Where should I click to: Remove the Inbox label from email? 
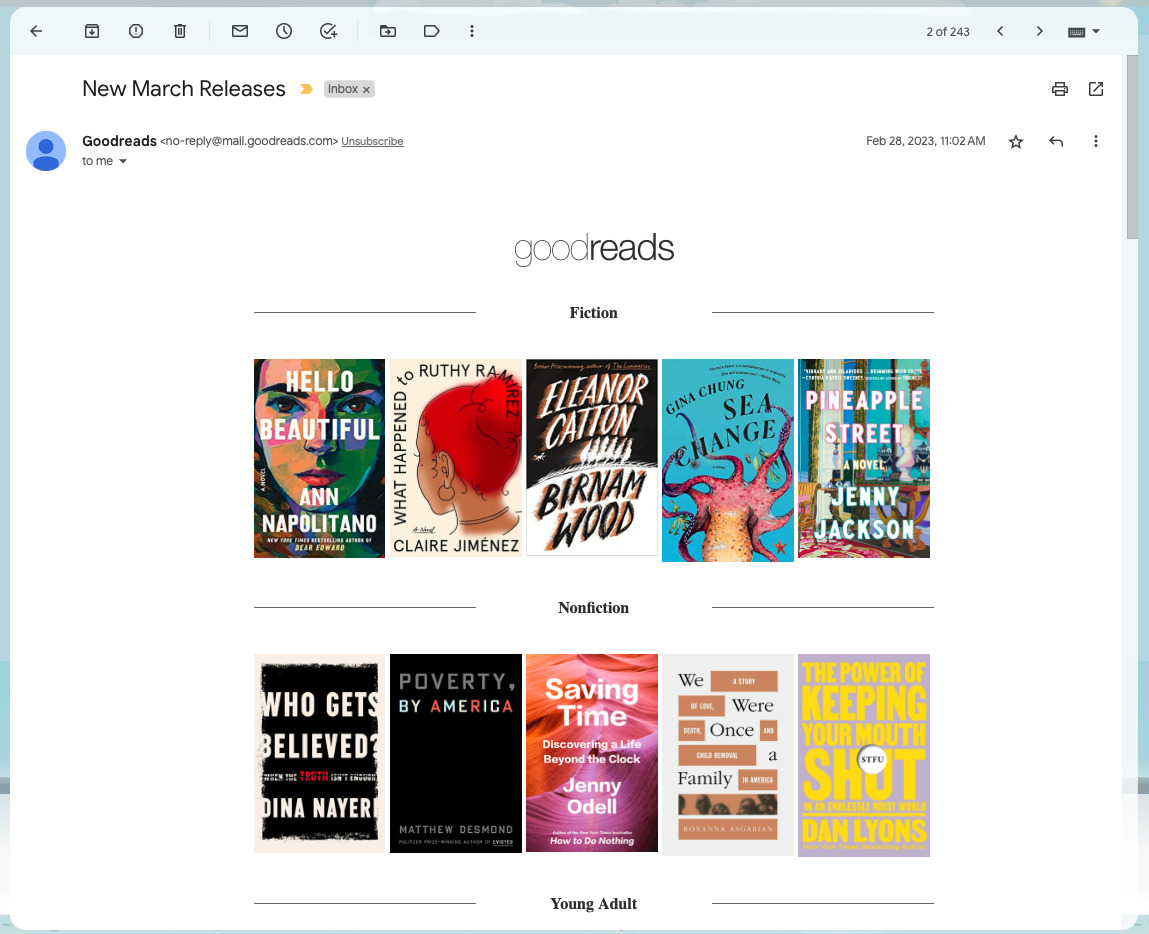tap(367, 90)
